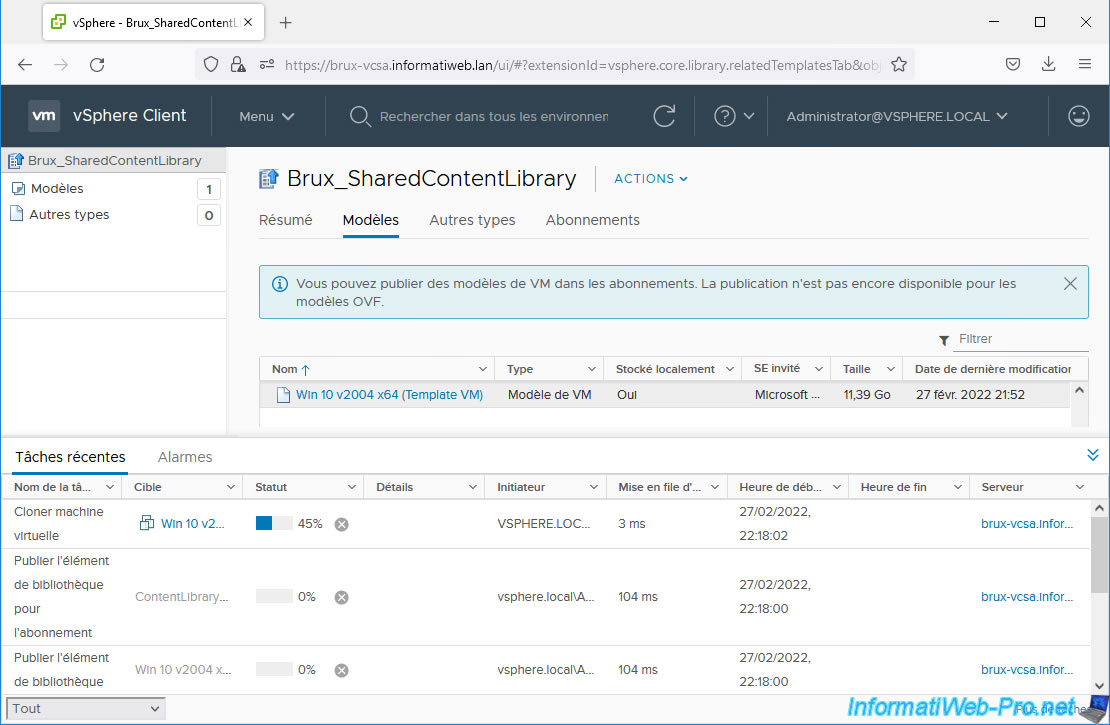Image resolution: width=1110 pixels, height=725 pixels.
Task: Open the SE invité column chevron
Action: (818, 369)
